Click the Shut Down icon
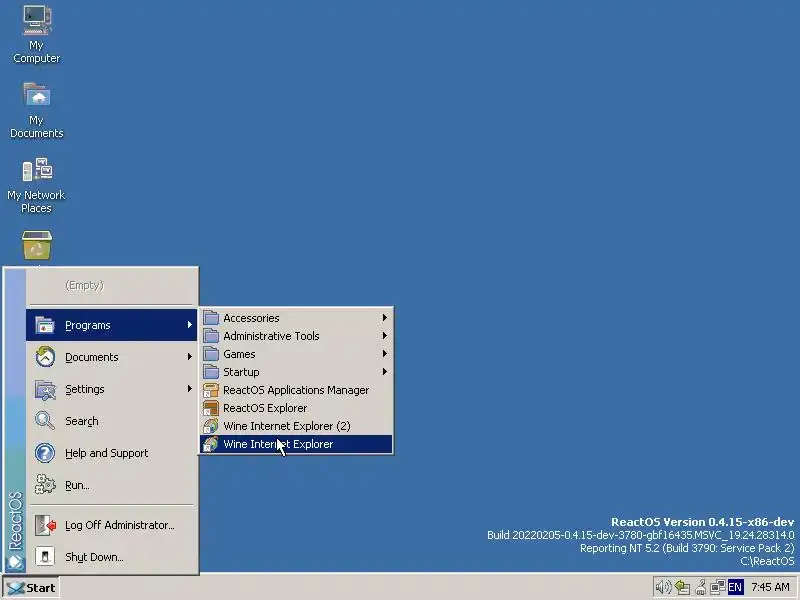The image size is (800, 600). click(x=45, y=557)
